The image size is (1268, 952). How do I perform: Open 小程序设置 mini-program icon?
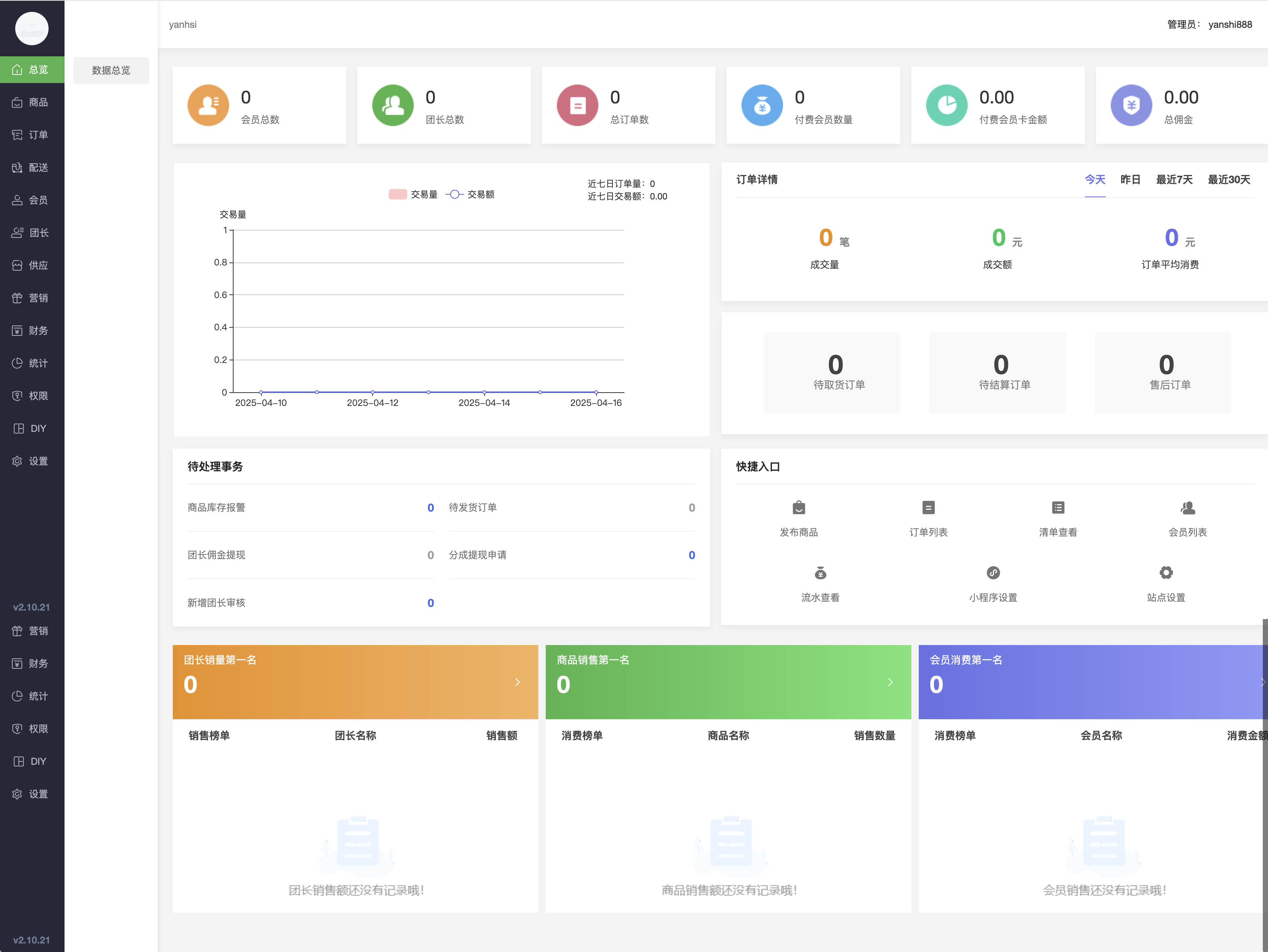coord(993,573)
